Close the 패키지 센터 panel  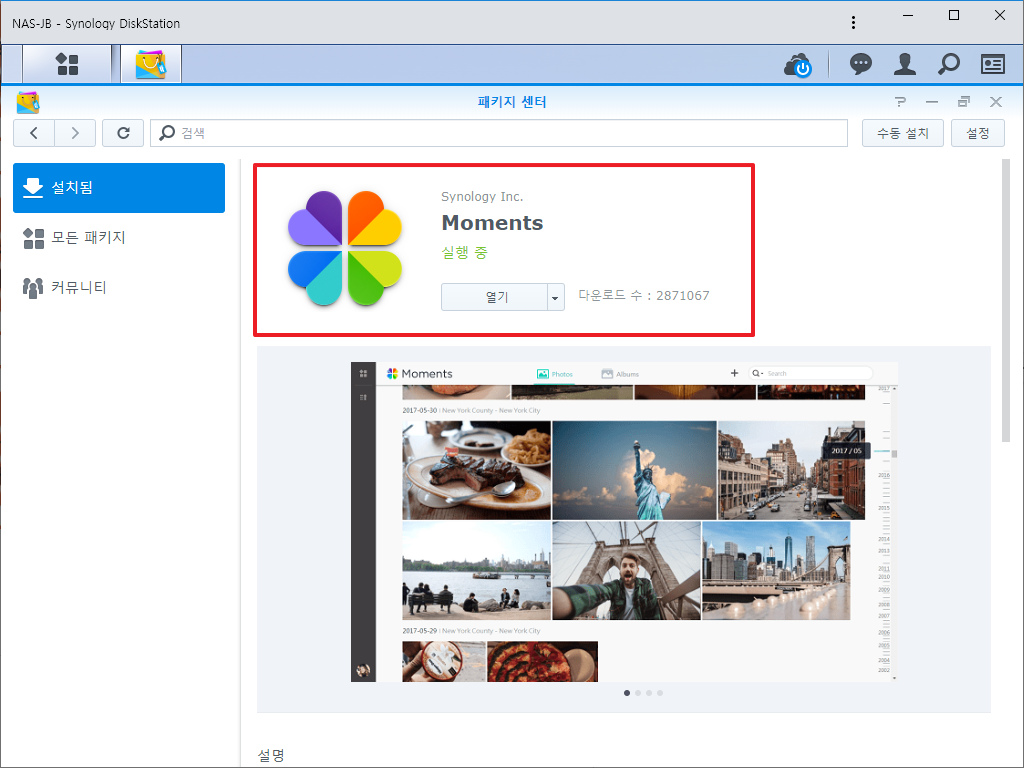(995, 102)
